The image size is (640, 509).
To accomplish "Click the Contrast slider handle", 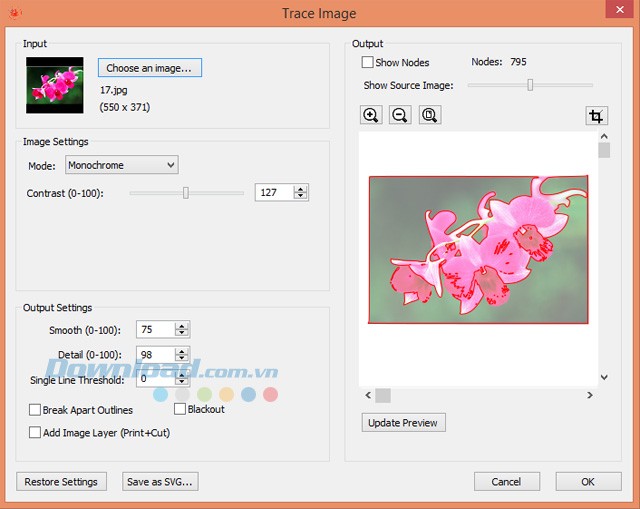I will [186, 193].
